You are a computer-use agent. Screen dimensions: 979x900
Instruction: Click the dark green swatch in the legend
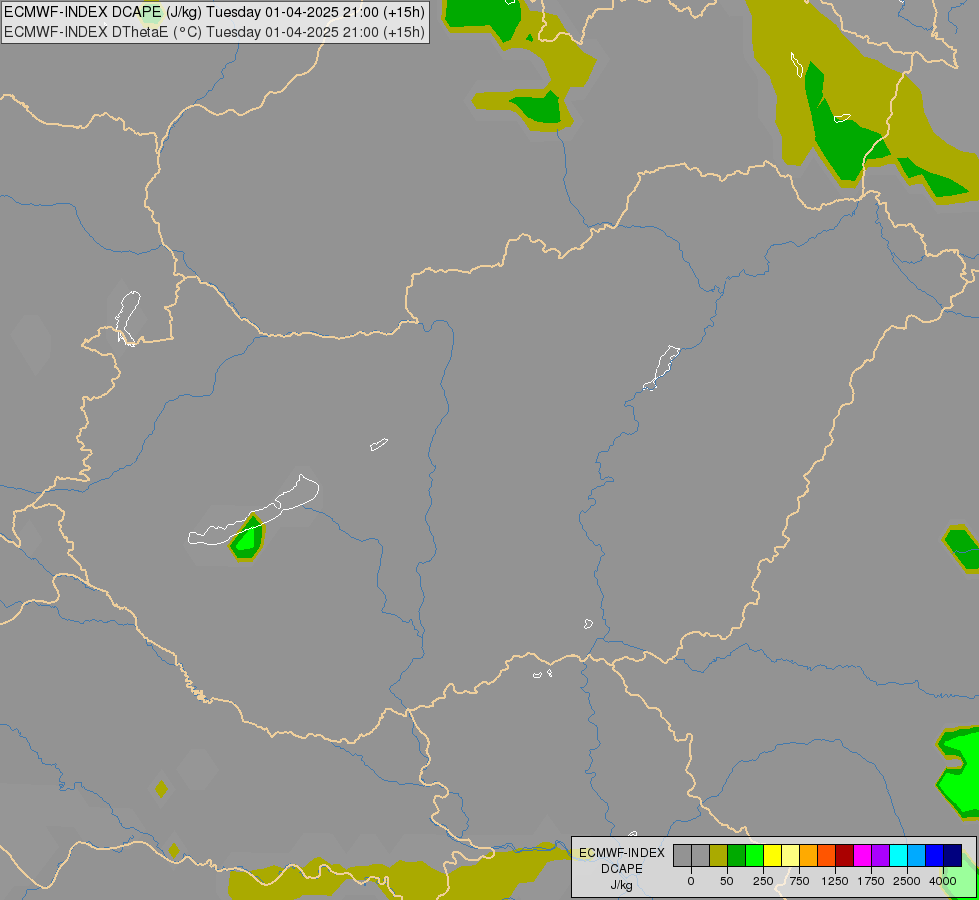point(736,855)
